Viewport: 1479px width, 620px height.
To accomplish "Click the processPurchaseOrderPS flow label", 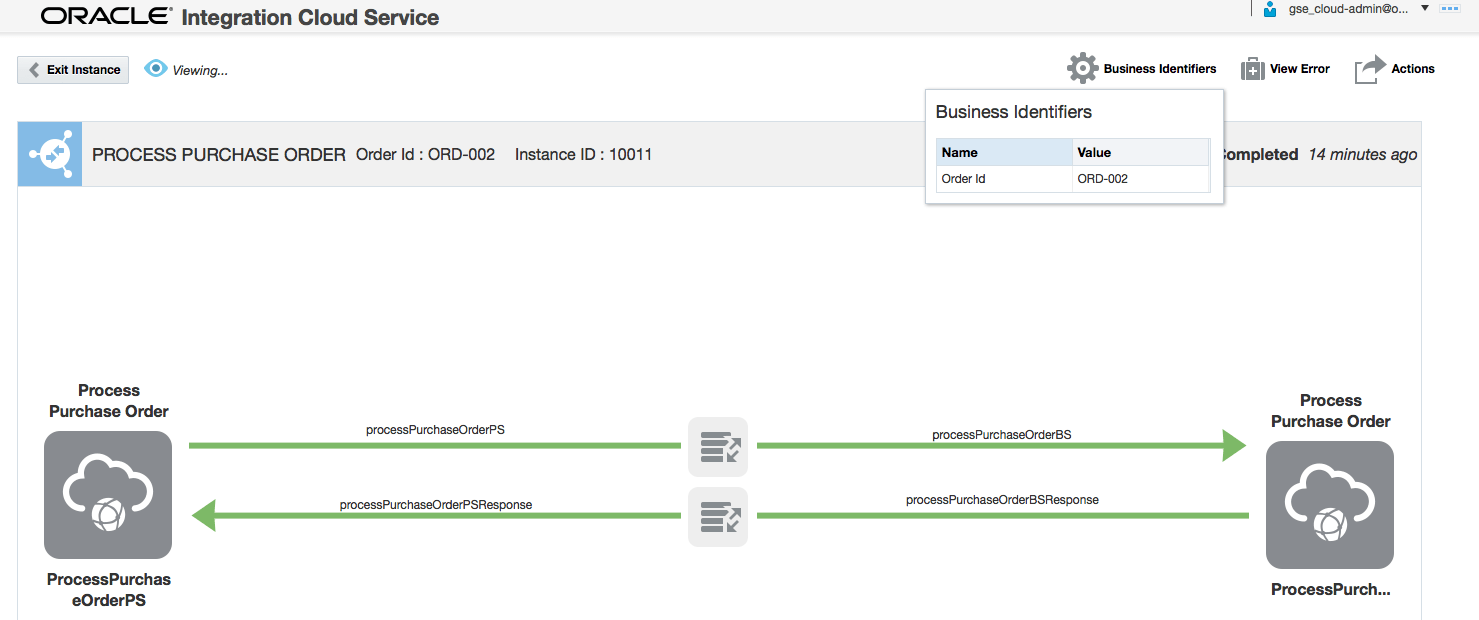I will tap(435, 429).
